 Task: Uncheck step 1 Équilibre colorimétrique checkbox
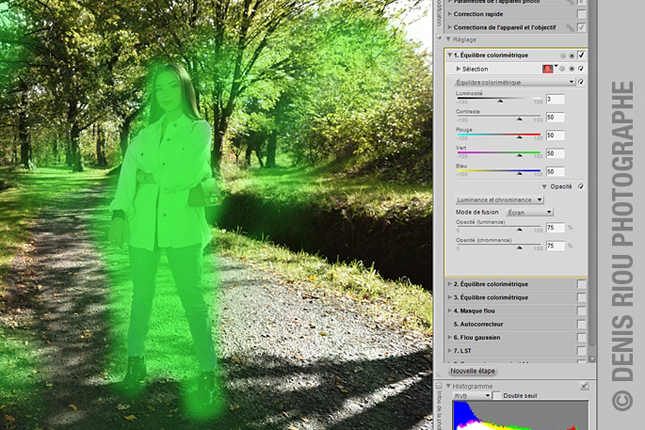(x=582, y=55)
